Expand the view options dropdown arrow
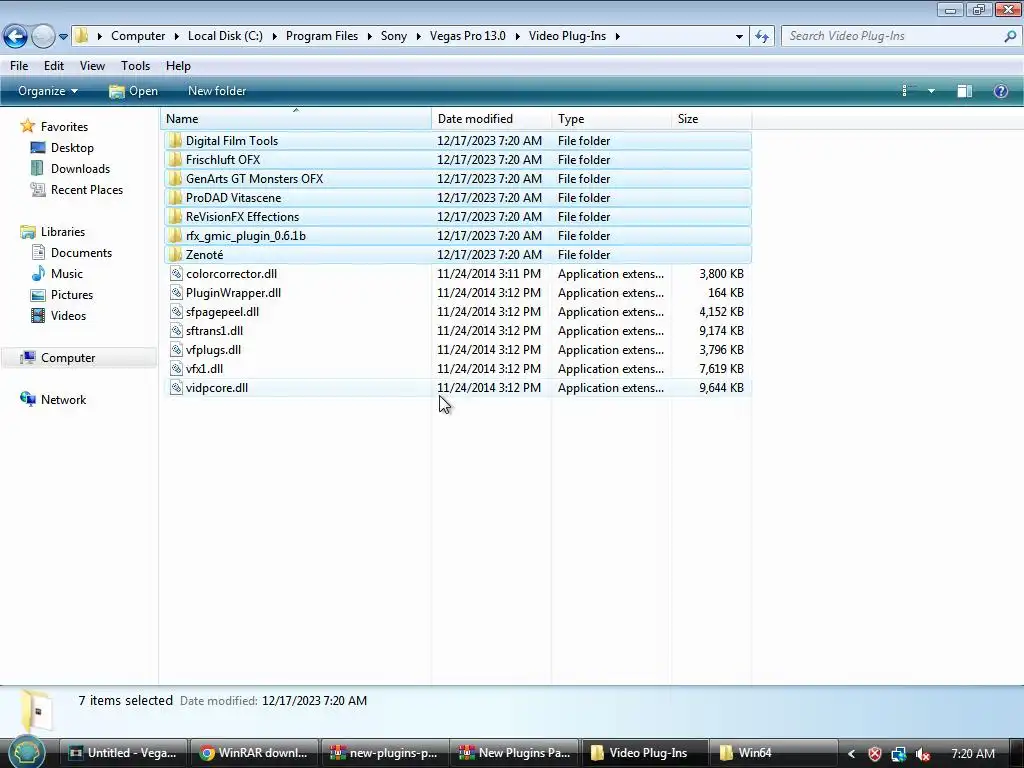 pos(931,91)
